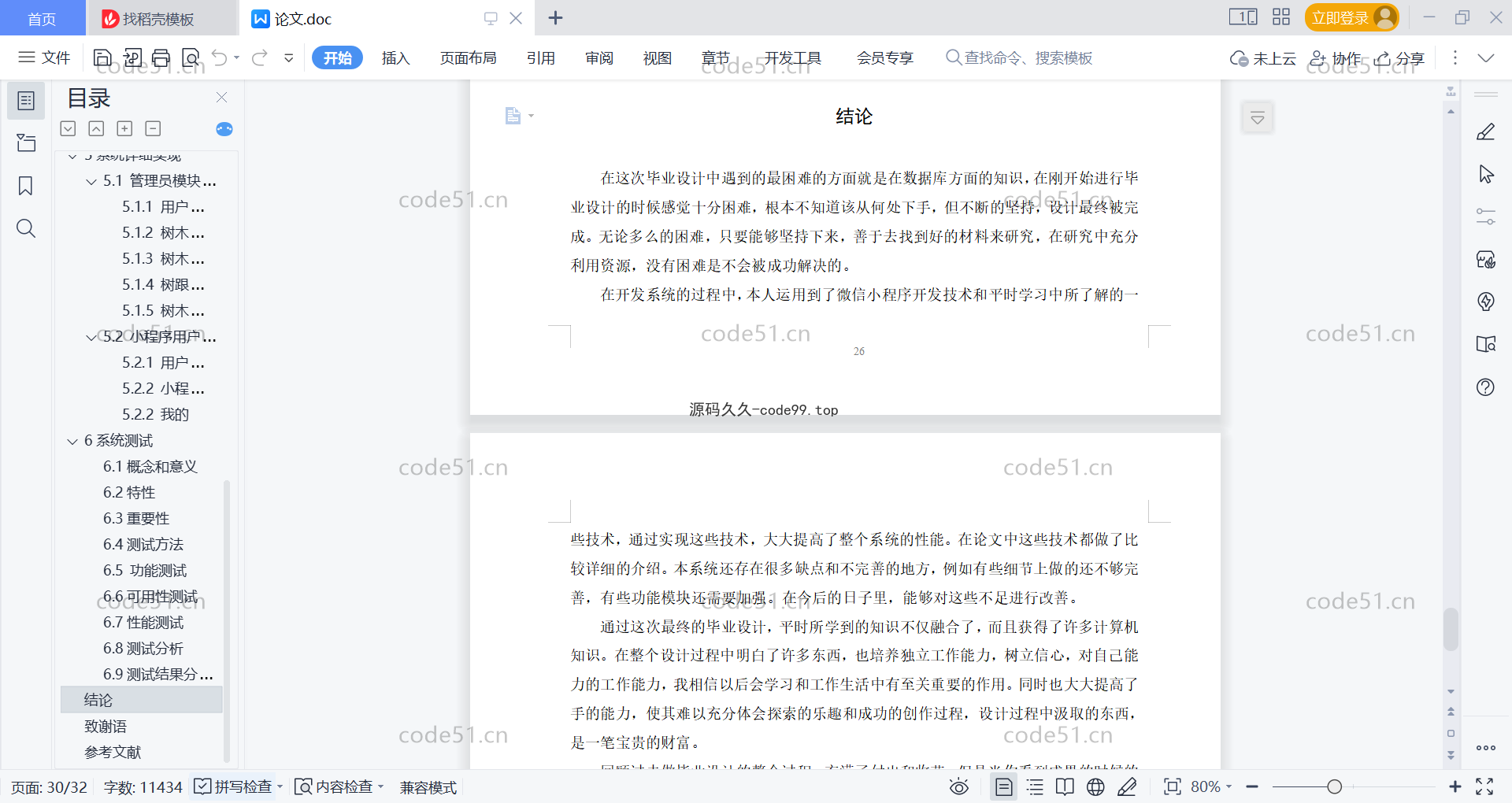Click the 协作 collaborate button
This screenshot has width=1512, height=803.
1336,58
